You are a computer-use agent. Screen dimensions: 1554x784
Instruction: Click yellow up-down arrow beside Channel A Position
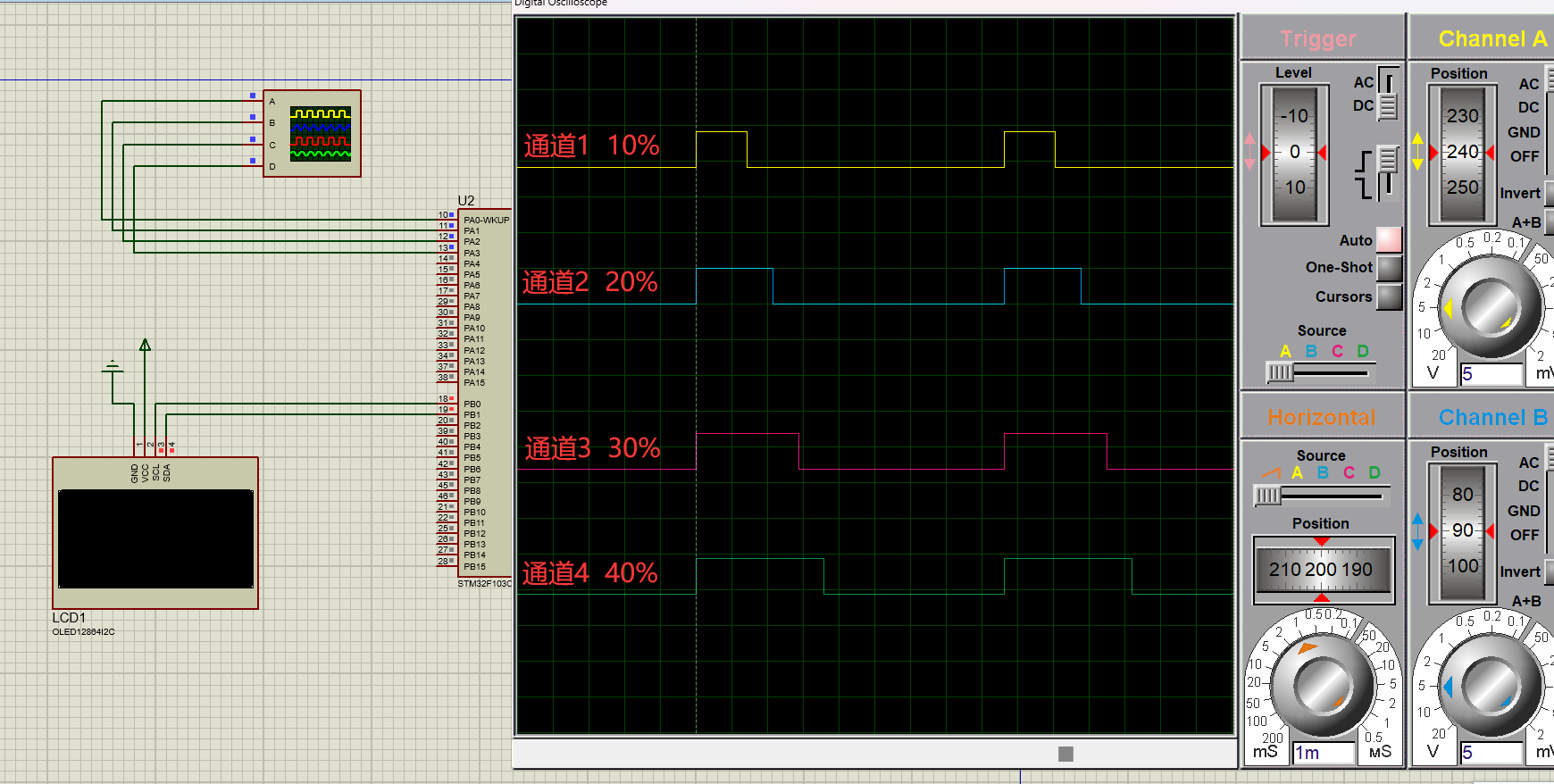tap(1417, 152)
